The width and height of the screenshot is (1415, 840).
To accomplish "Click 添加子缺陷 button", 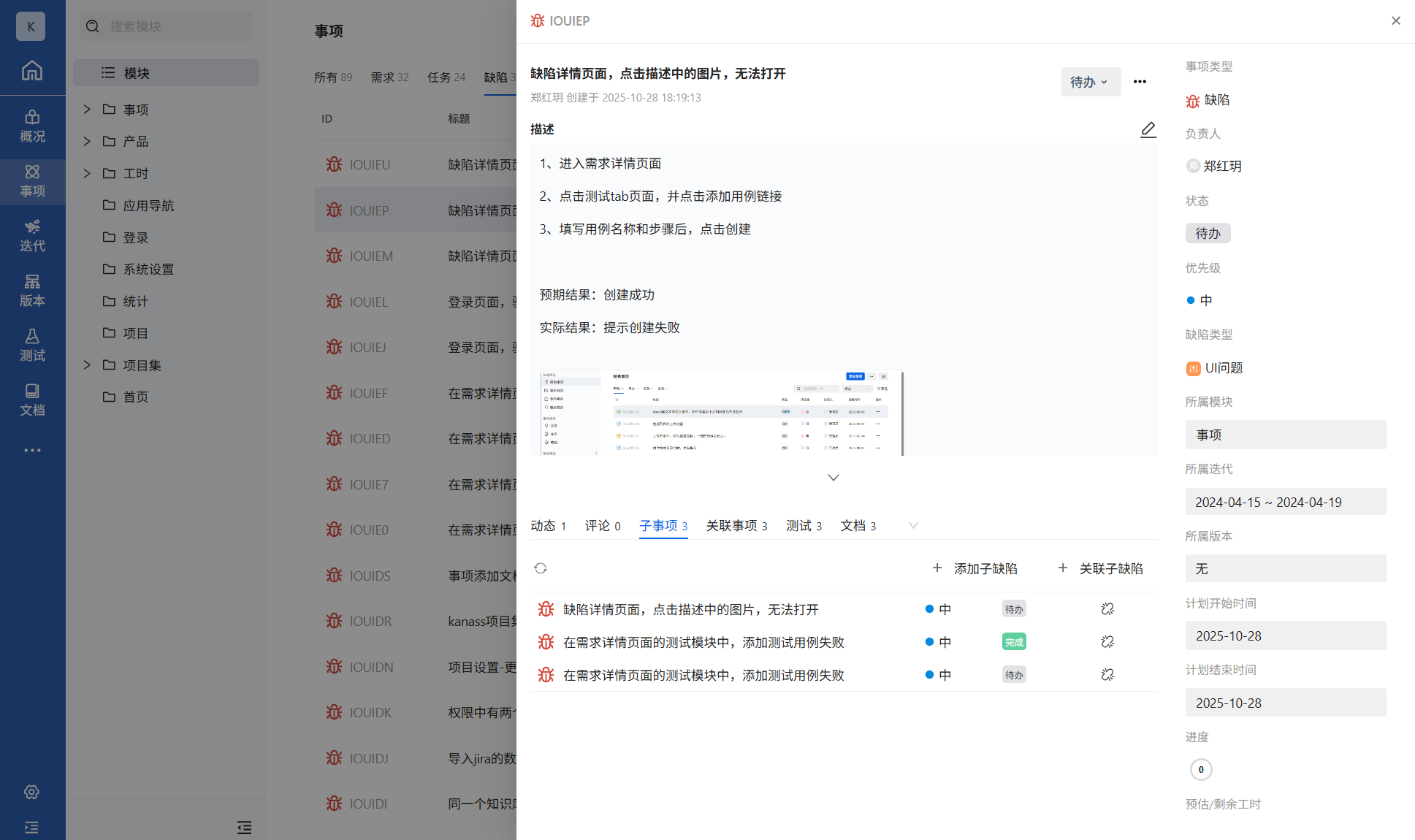I will pos(975,568).
